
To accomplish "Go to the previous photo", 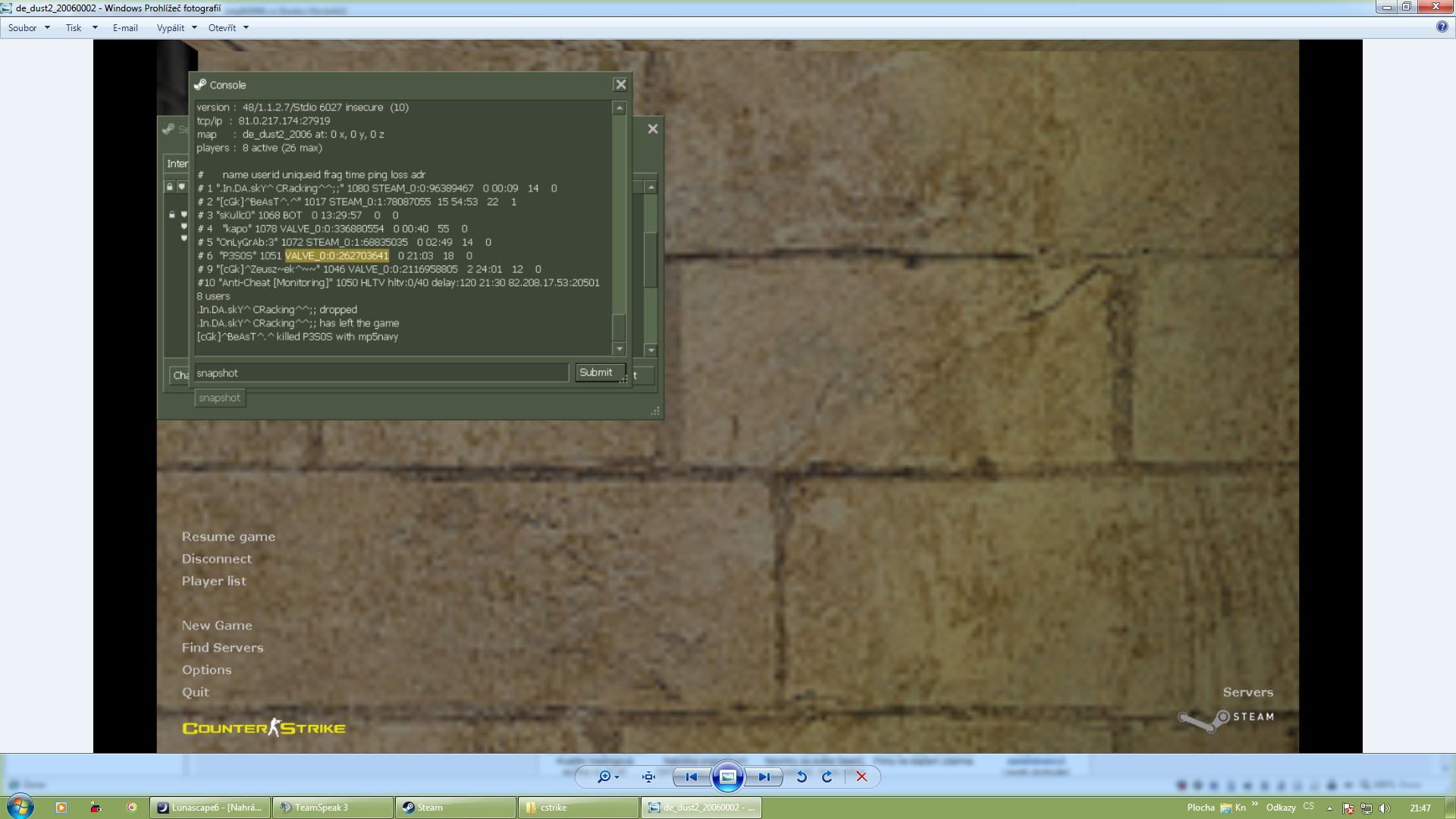I will [x=692, y=777].
